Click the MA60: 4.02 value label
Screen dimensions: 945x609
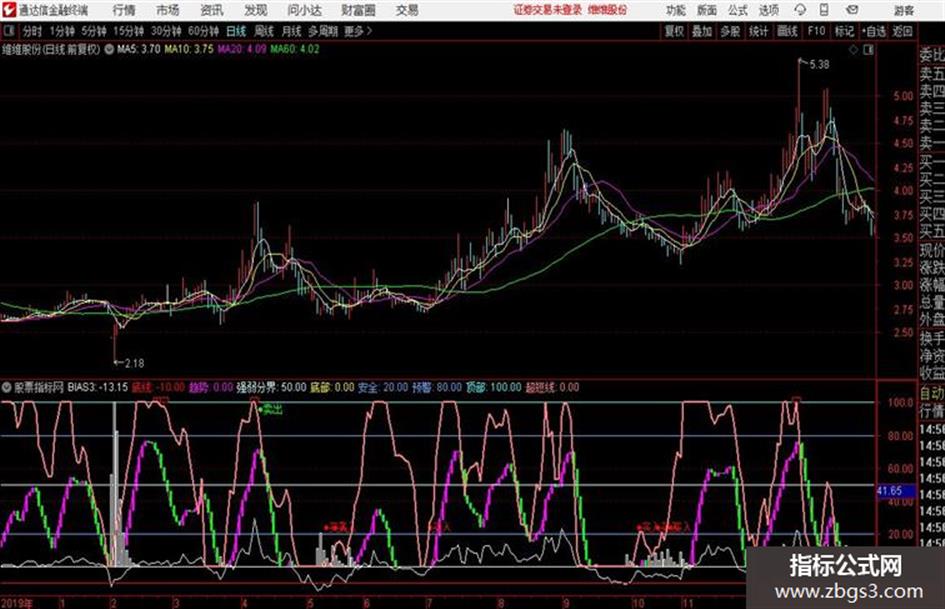pyautogui.click(x=295, y=49)
